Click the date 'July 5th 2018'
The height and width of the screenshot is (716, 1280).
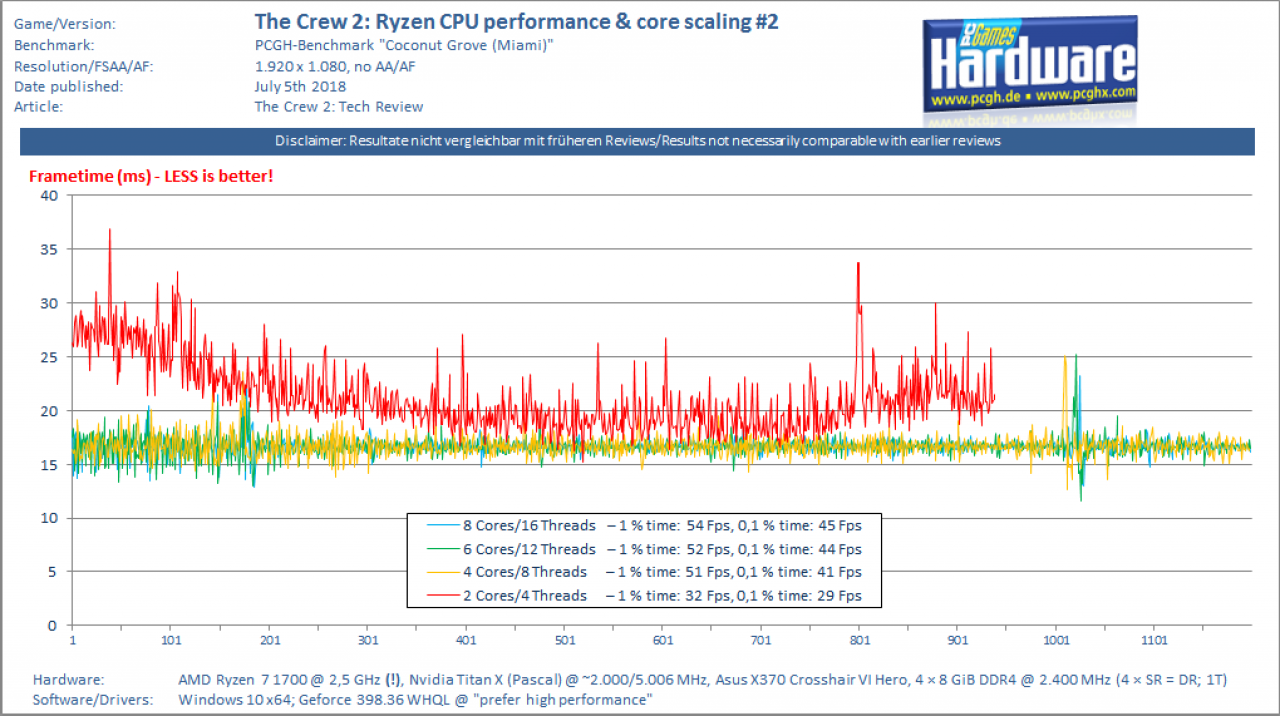tap(300, 86)
